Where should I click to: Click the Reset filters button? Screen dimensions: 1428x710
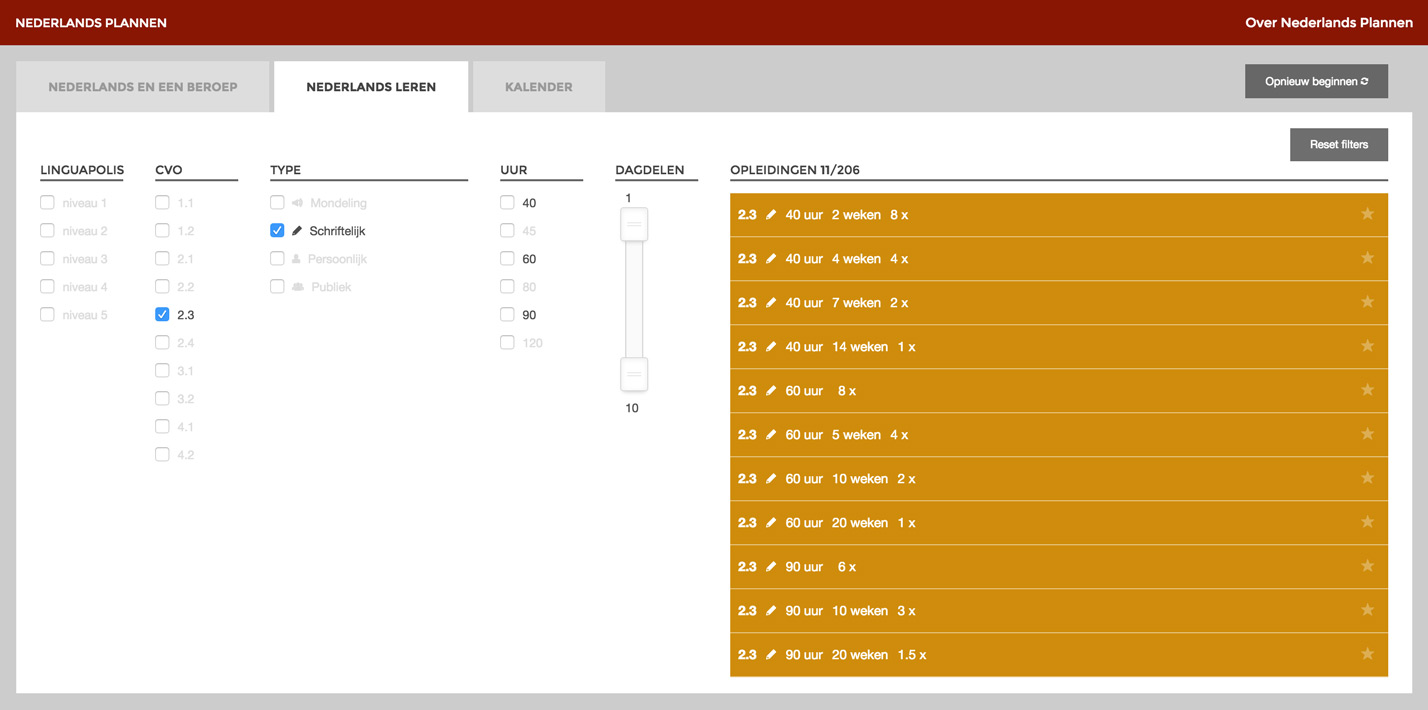click(1339, 144)
